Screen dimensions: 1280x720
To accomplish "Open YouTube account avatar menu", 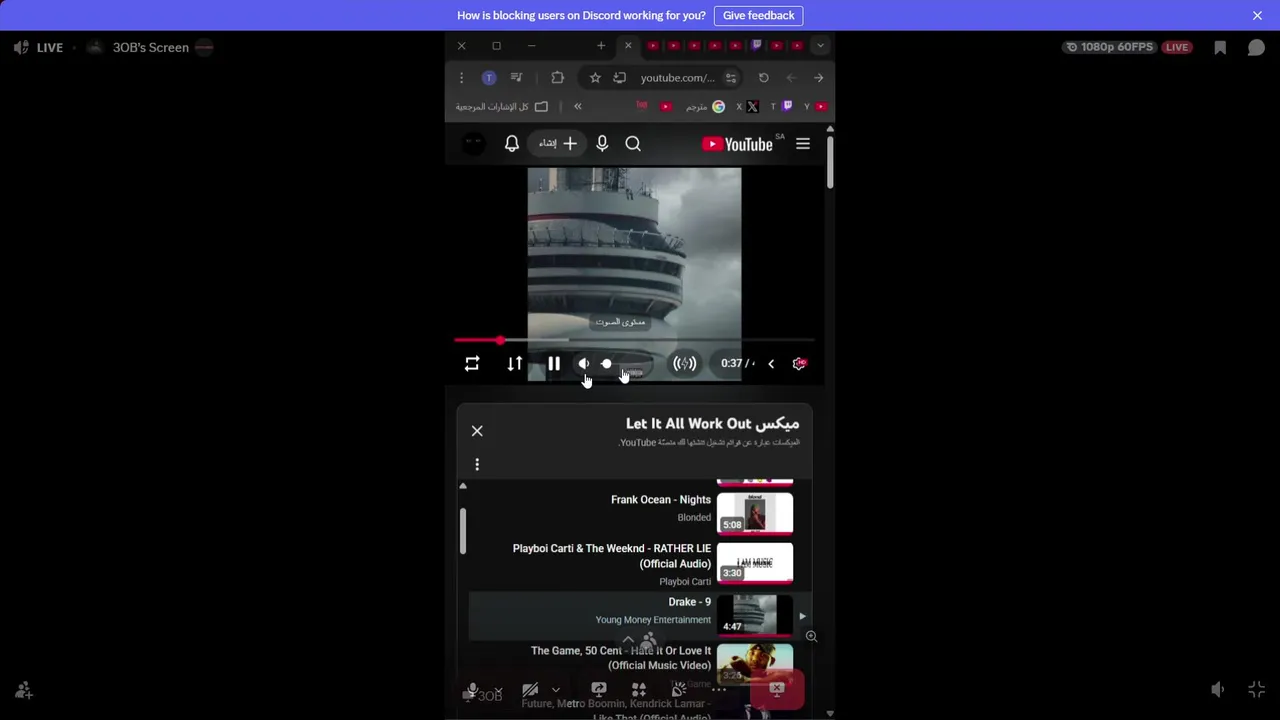I will [x=474, y=144].
